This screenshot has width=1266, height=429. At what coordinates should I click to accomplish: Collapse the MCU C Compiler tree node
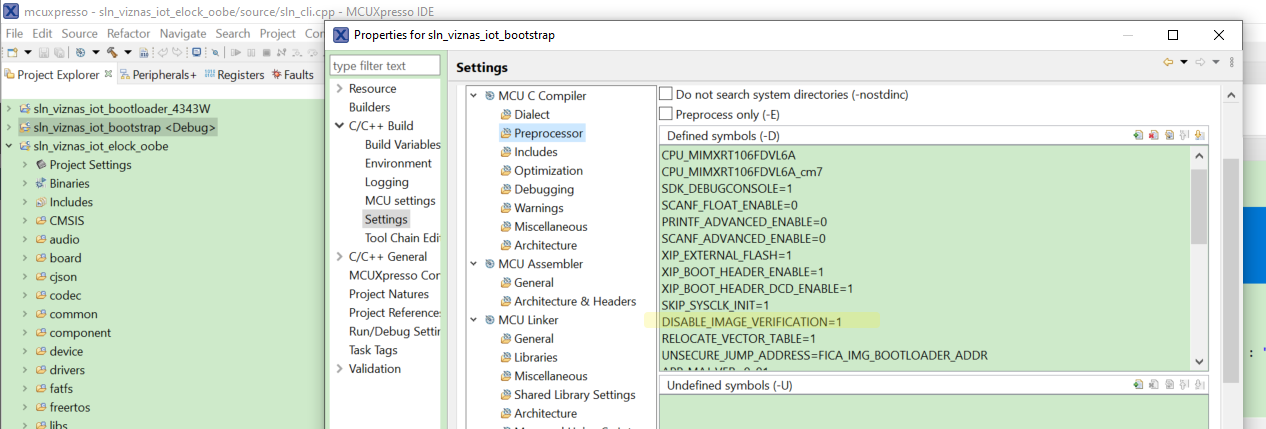[474, 96]
